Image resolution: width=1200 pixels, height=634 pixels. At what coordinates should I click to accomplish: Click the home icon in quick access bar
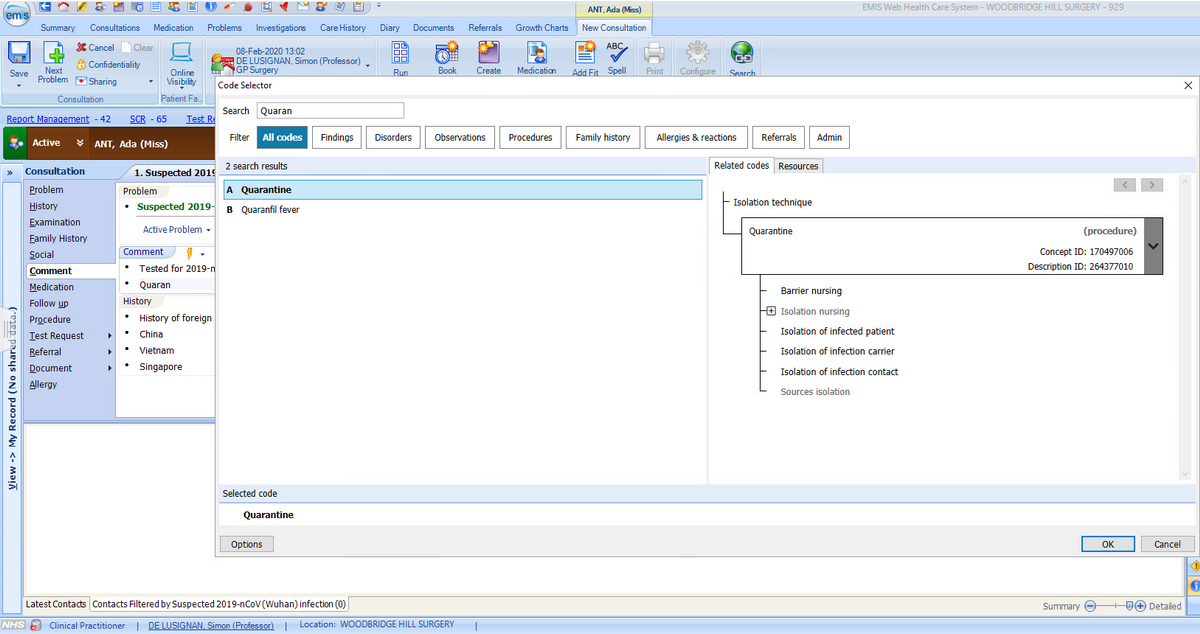[62, 7]
